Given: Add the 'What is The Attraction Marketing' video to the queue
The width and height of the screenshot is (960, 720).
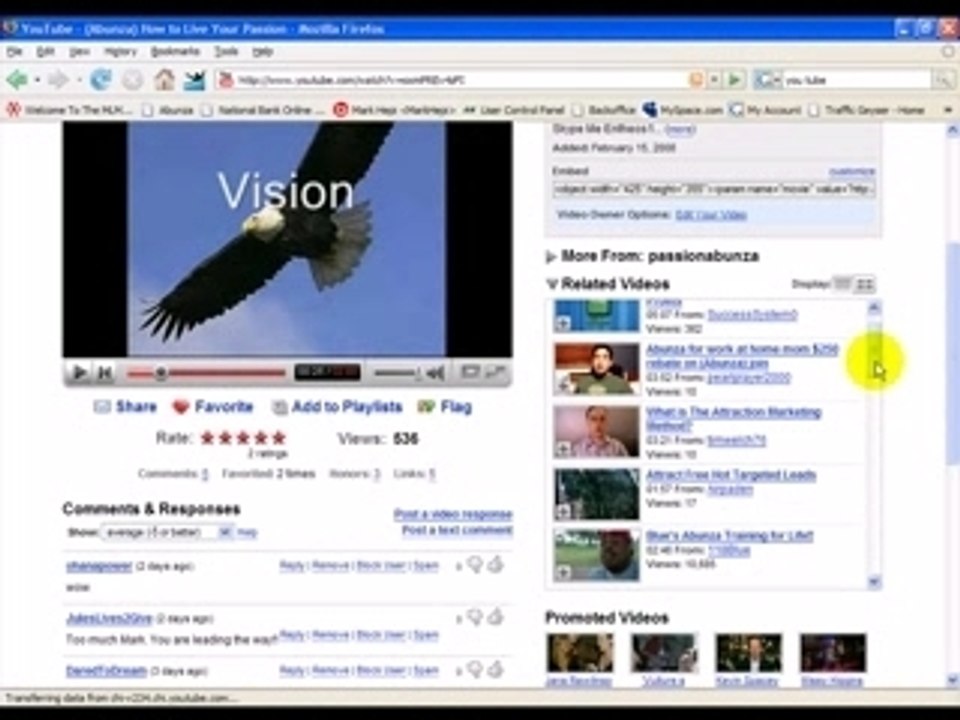Looking at the screenshot, I should [563, 449].
